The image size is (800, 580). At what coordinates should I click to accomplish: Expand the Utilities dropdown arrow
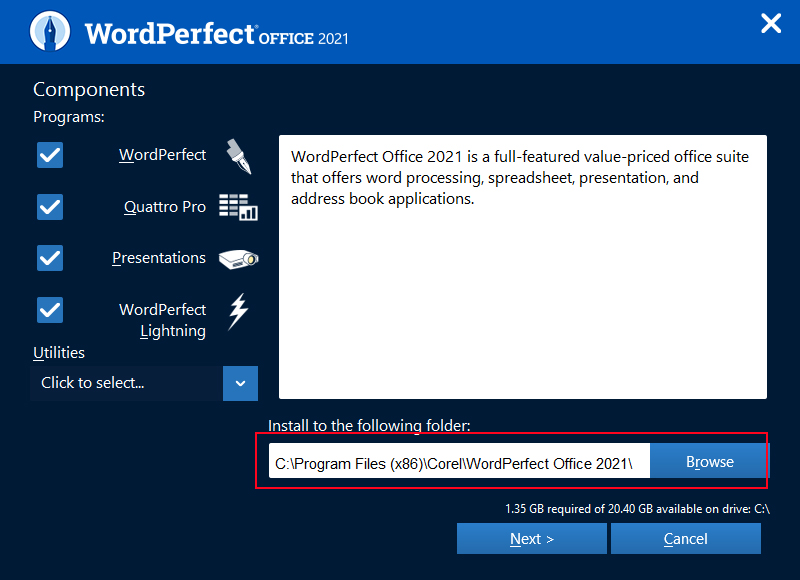(241, 383)
